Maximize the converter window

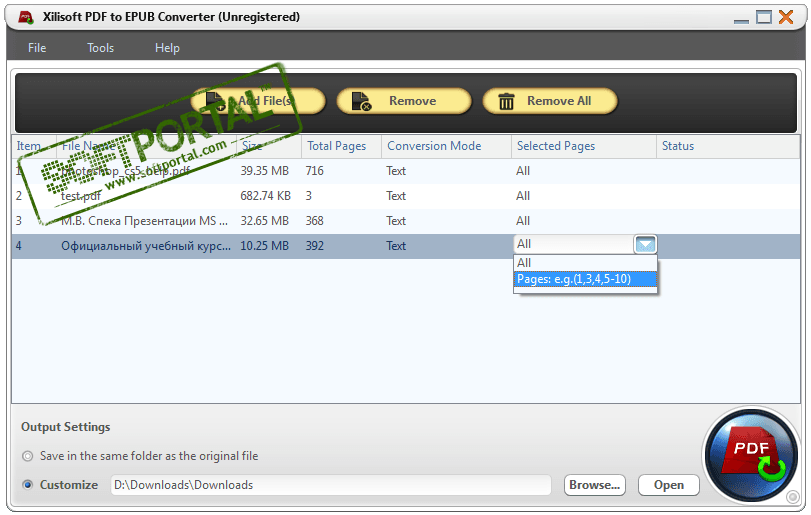764,17
